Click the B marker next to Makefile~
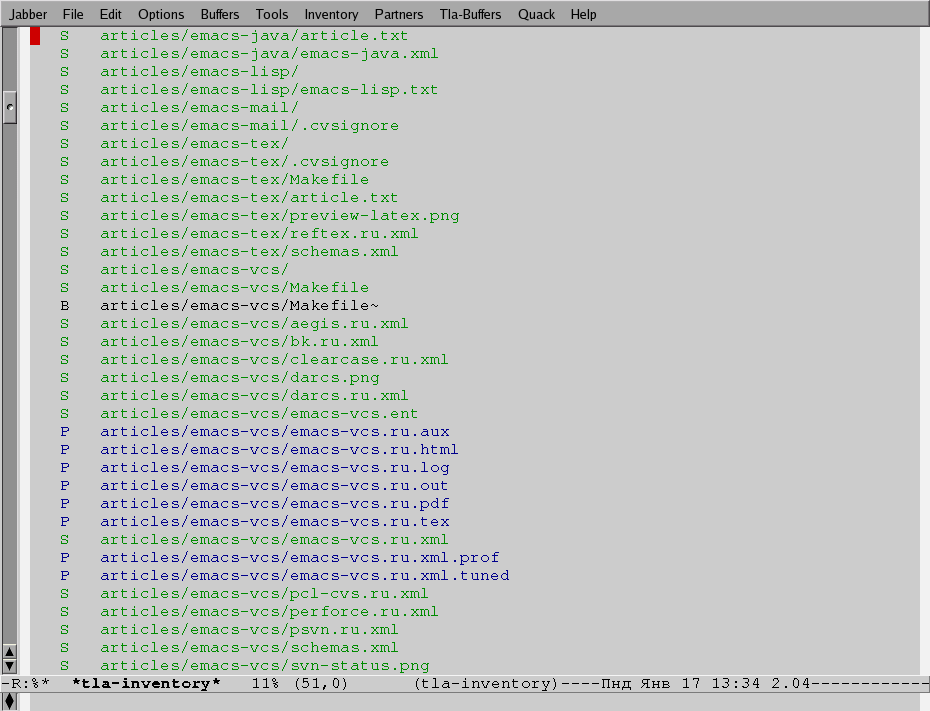 65,306
